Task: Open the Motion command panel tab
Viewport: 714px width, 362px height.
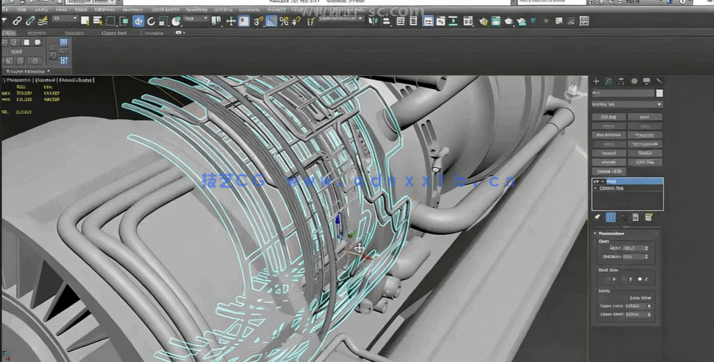Action: click(634, 81)
